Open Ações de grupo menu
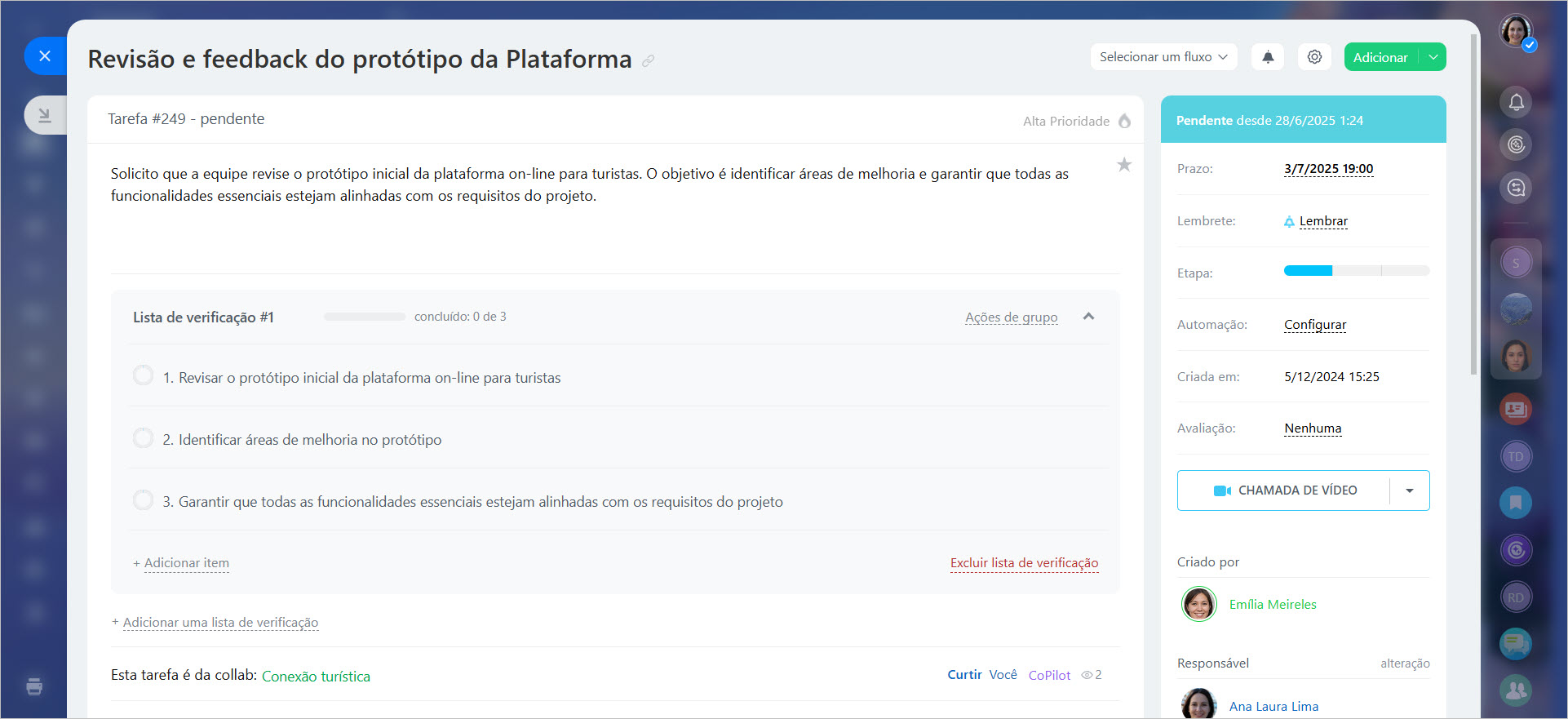The height and width of the screenshot is (719, 1568). pyautogui.click(x=1012, y=317)
